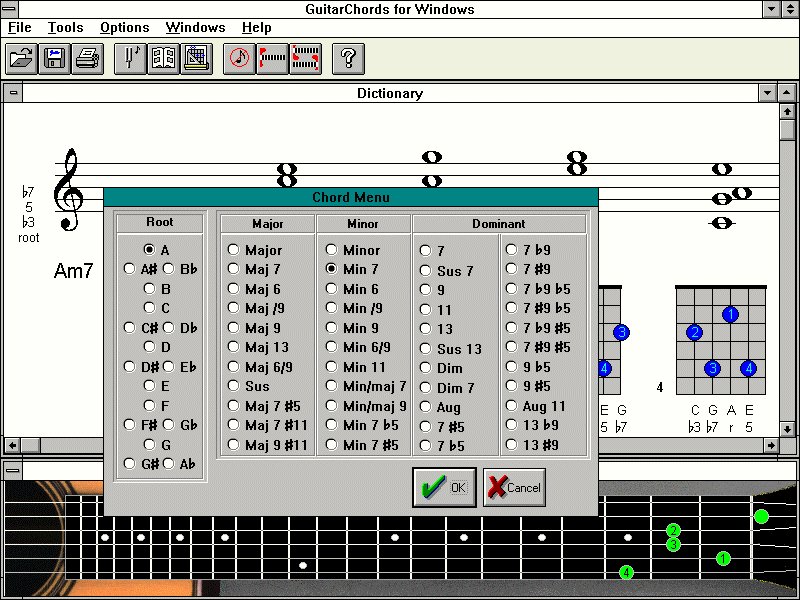The image size is (800, 600).
Task: Open the File menu
Action: coord(20,27)
